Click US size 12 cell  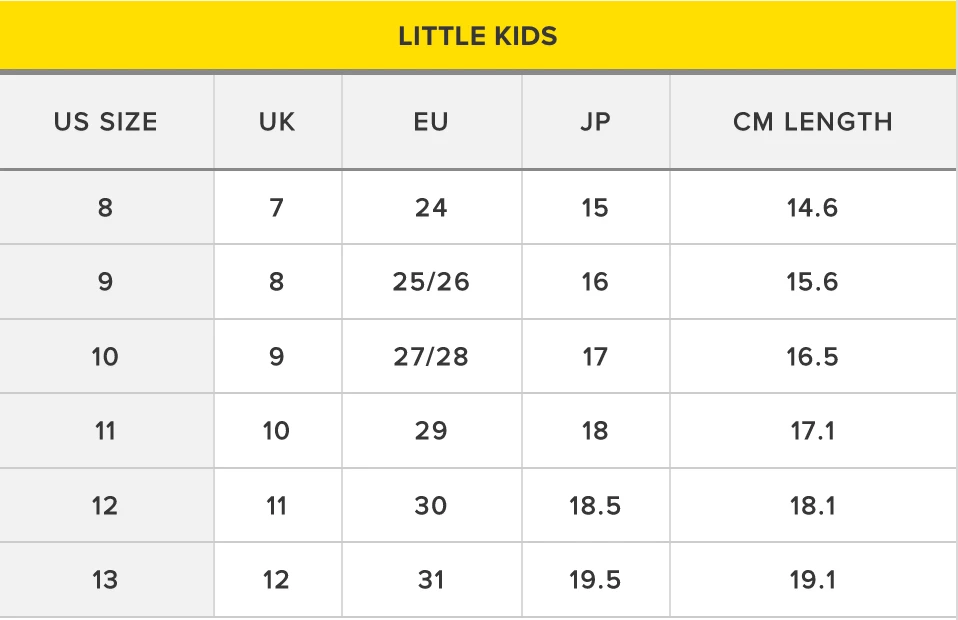click(x=106, y=506)
